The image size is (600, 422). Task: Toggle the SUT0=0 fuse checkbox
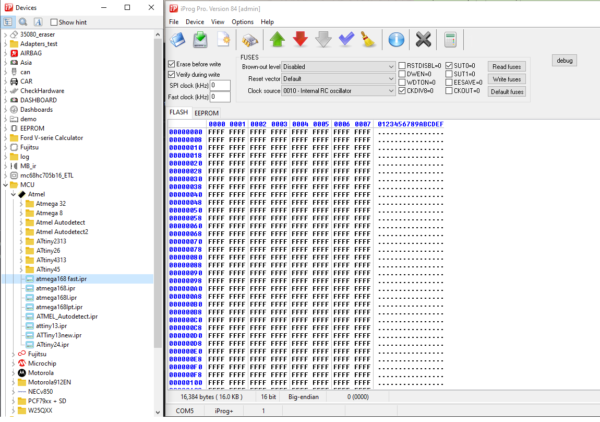coord(449,66)
